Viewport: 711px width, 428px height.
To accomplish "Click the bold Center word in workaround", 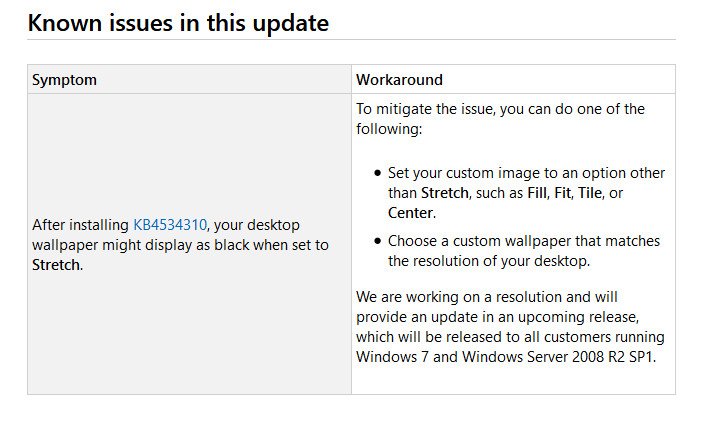I will click(x=410, y=213).
